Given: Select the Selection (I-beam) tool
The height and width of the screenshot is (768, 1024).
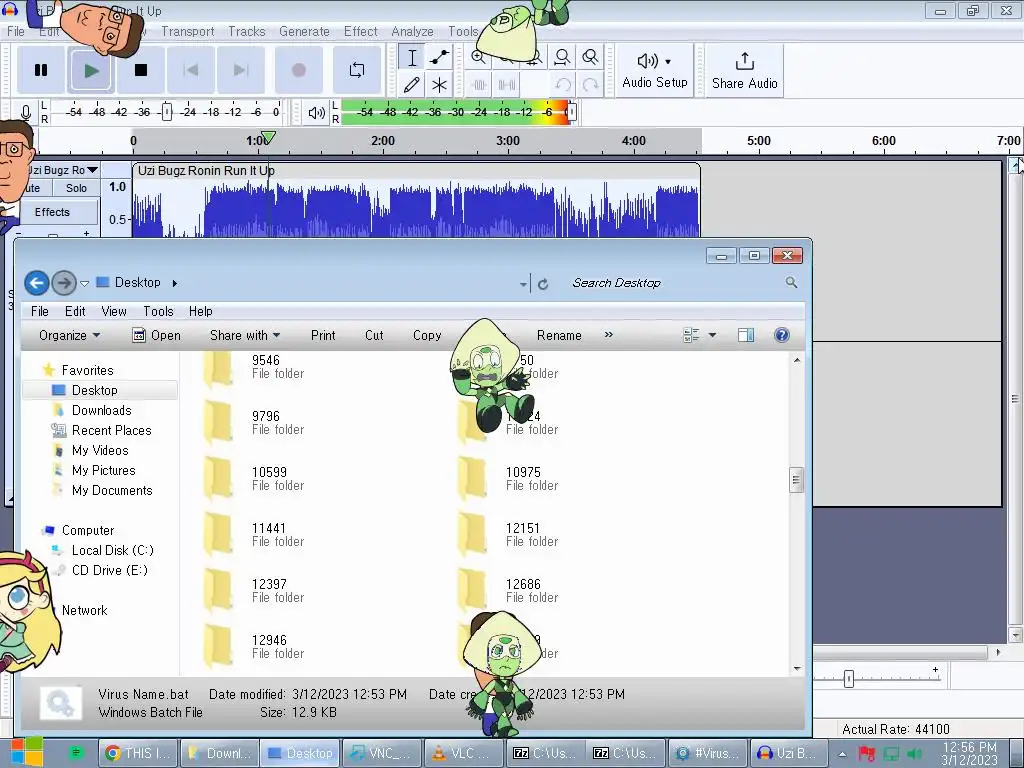Looking at the screenshot, I should click(412, 57).
